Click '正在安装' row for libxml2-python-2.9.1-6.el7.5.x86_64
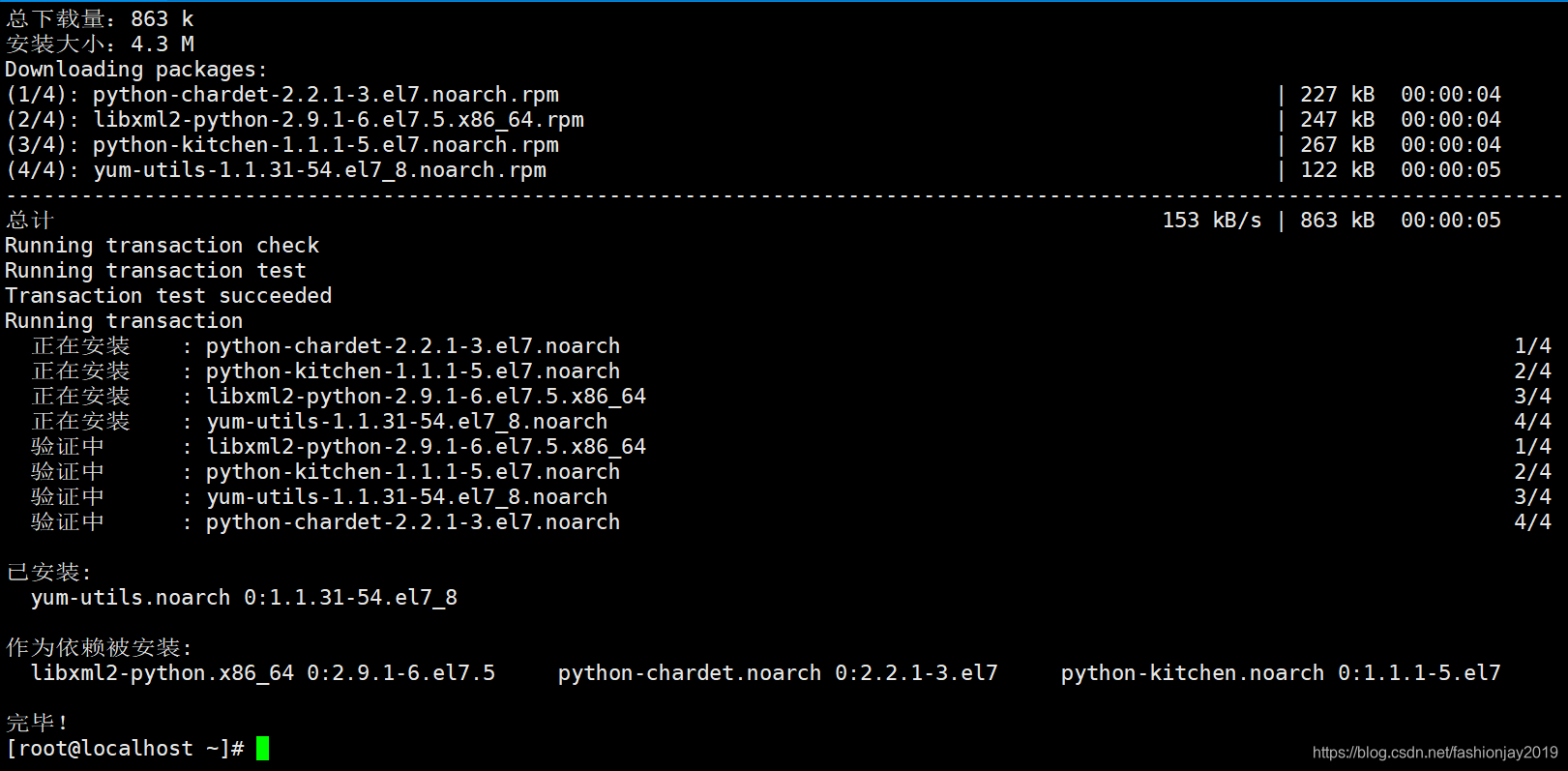This screenshot has height=771, width=1568. tap(792, 397)
